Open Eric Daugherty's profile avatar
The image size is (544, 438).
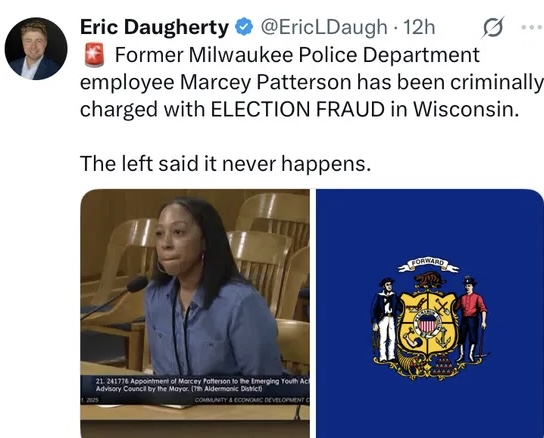pos(36,49)
